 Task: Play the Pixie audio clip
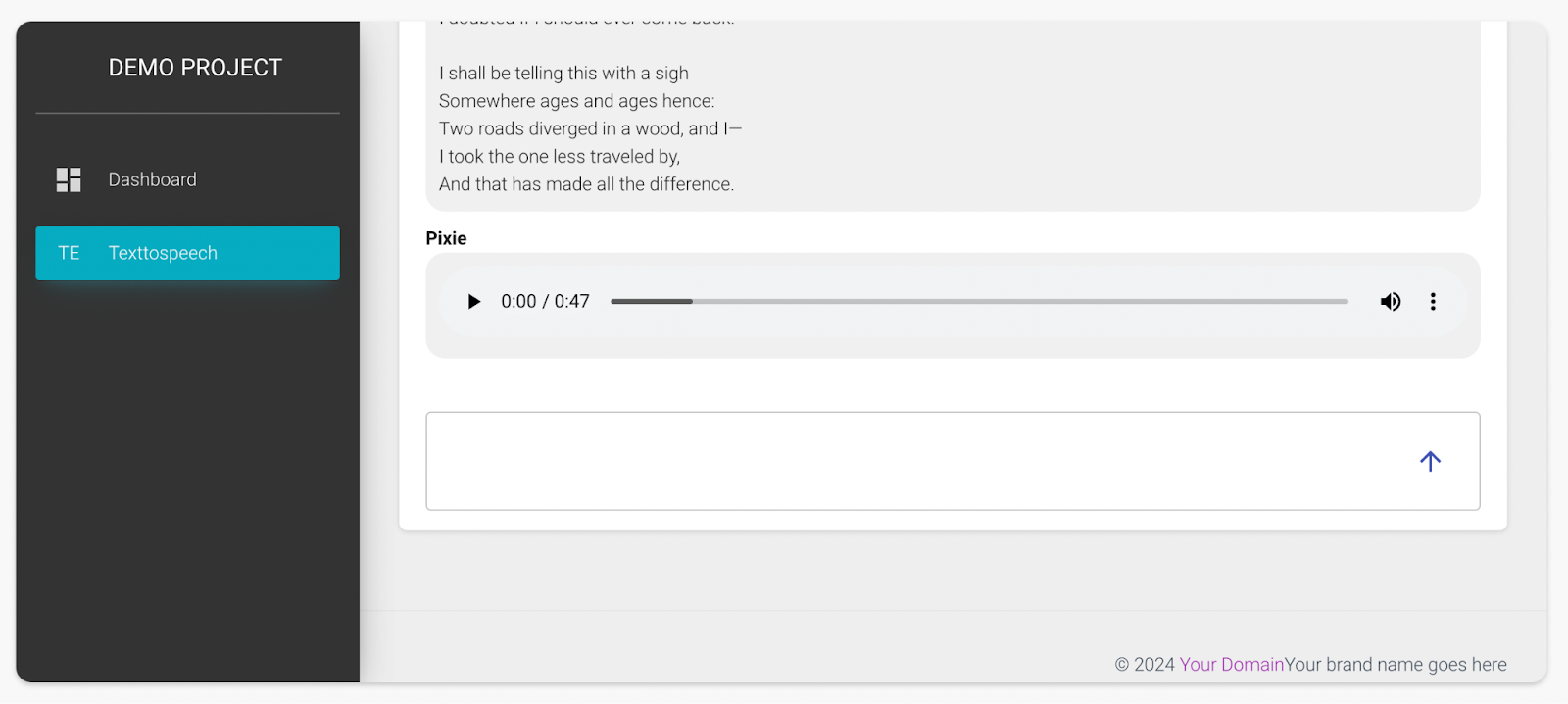[474, 302]
